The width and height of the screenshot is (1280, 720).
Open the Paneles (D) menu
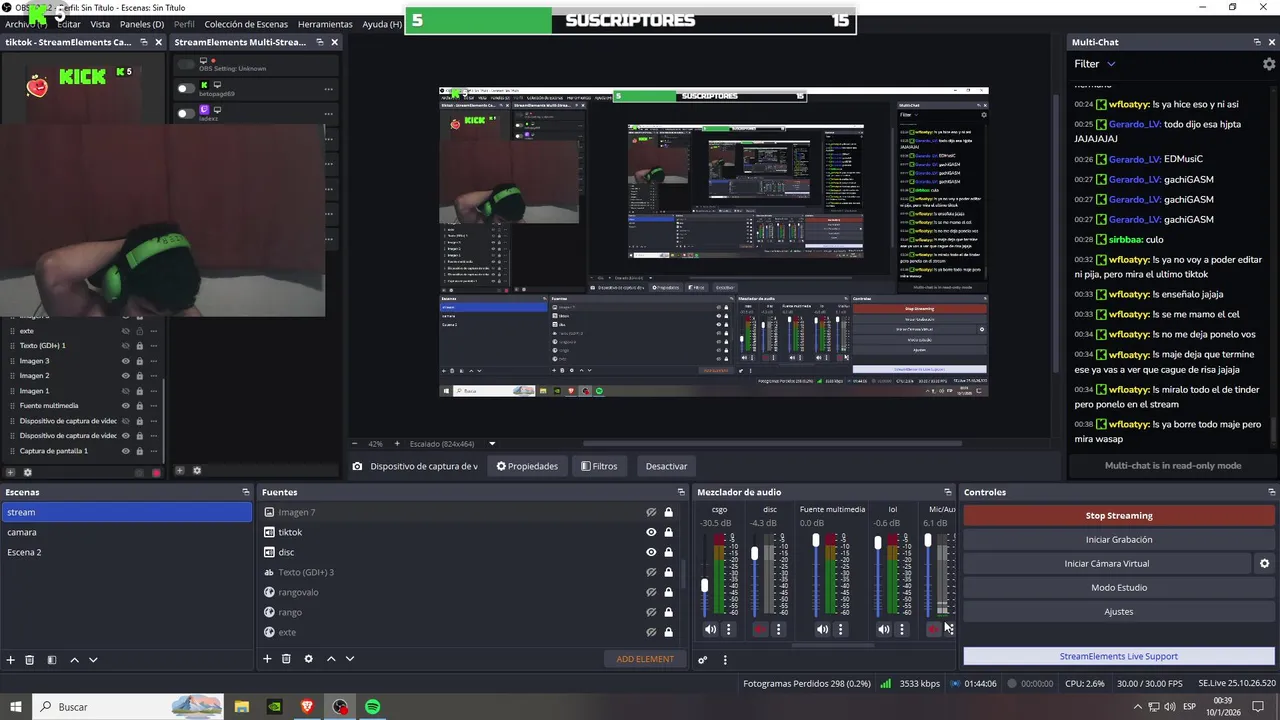point(142,24)
